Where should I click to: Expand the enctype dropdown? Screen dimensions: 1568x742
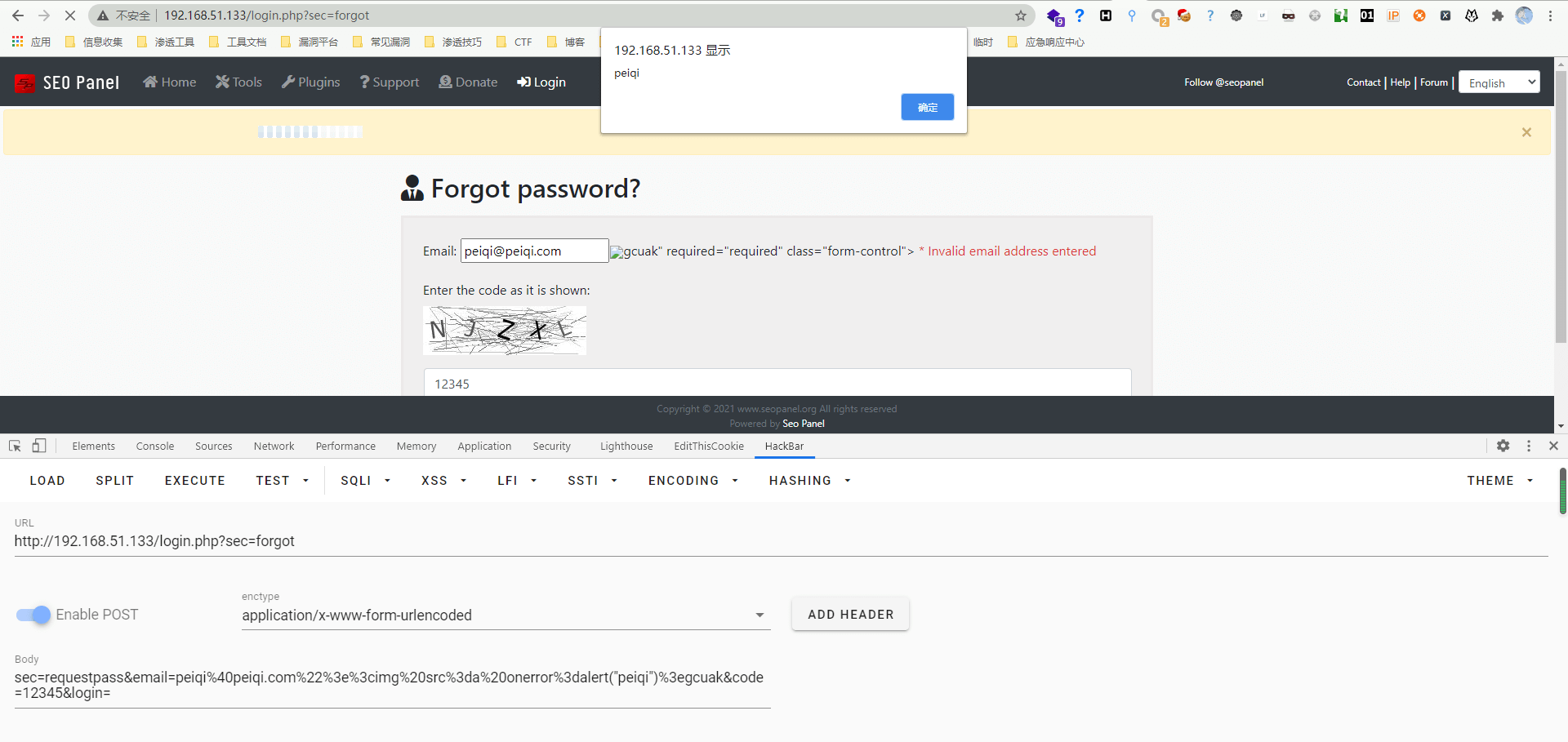pos(759,615)
